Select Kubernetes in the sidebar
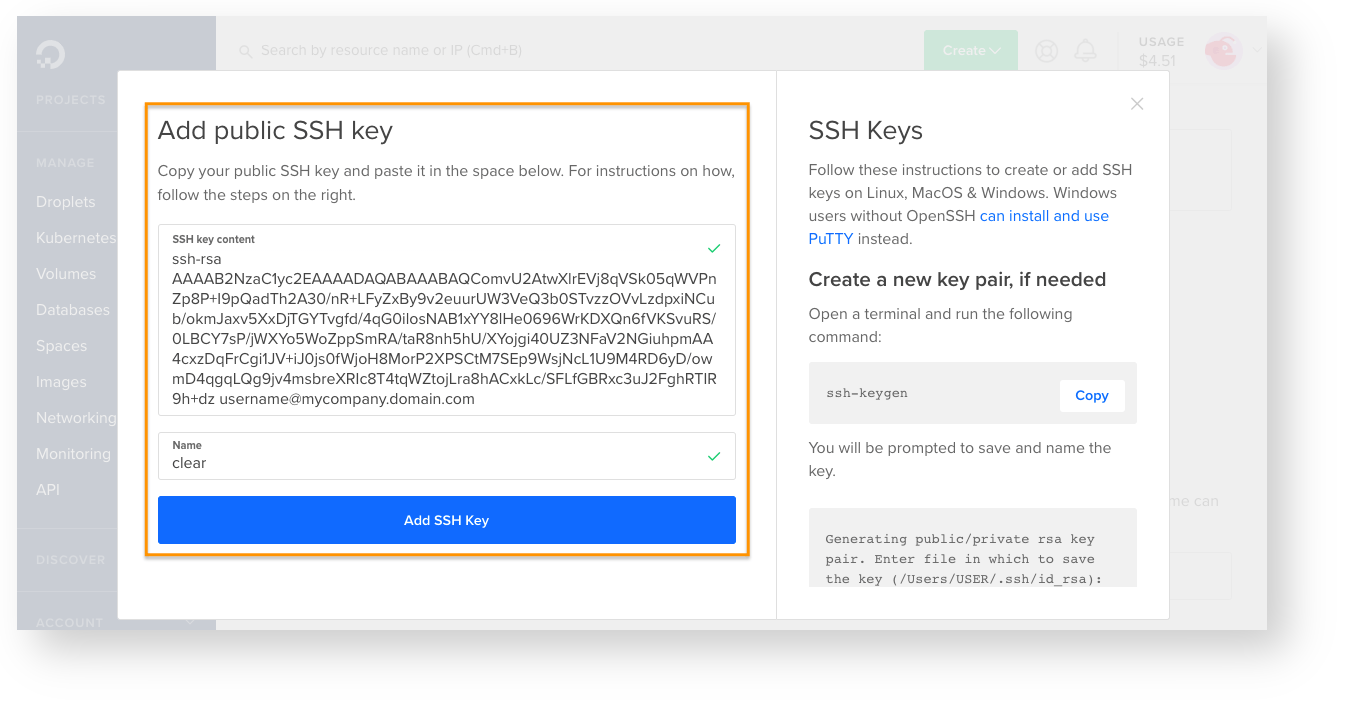The image size is (1350, 714). [76, 237]
